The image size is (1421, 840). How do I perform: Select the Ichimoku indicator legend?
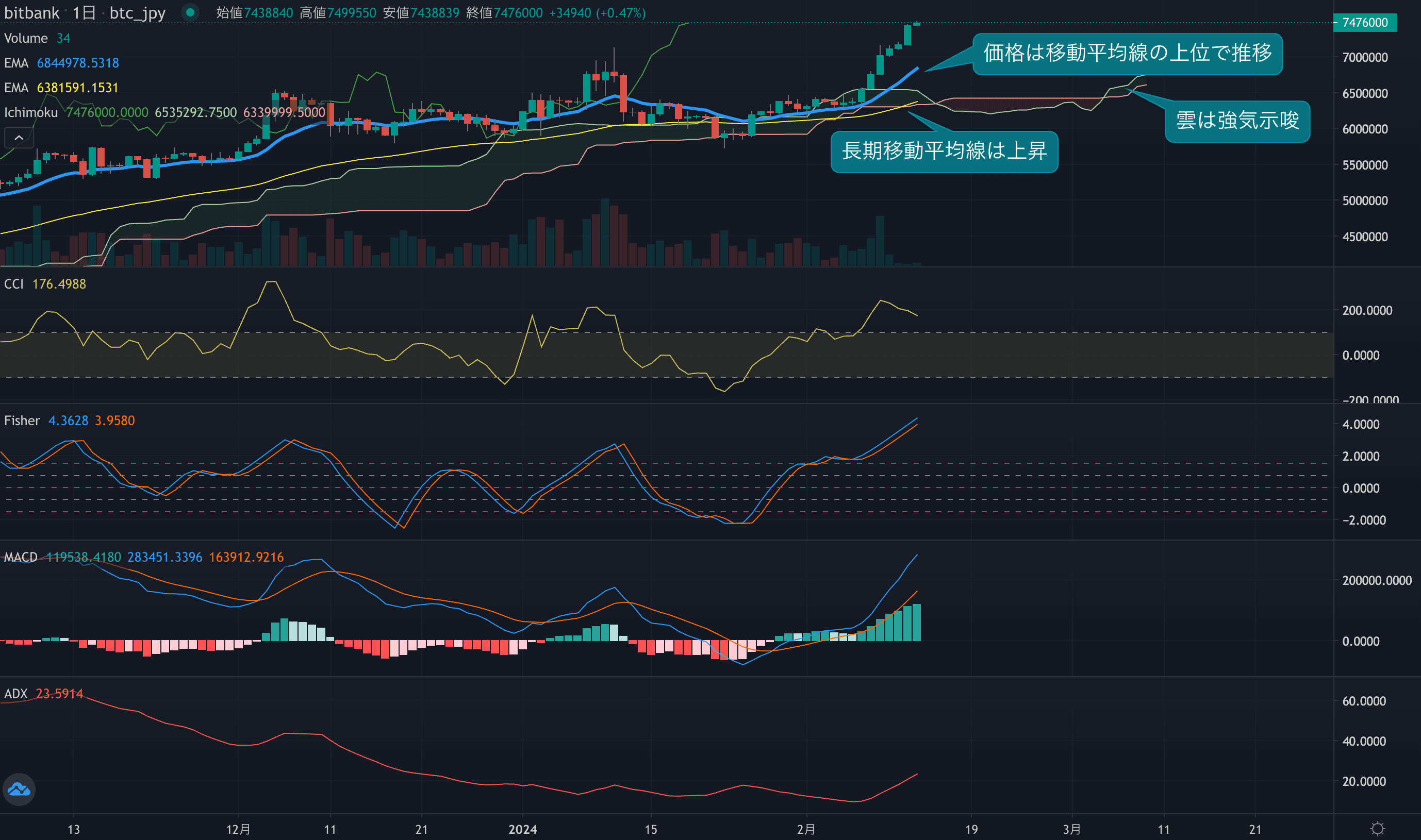click(30, 112)
